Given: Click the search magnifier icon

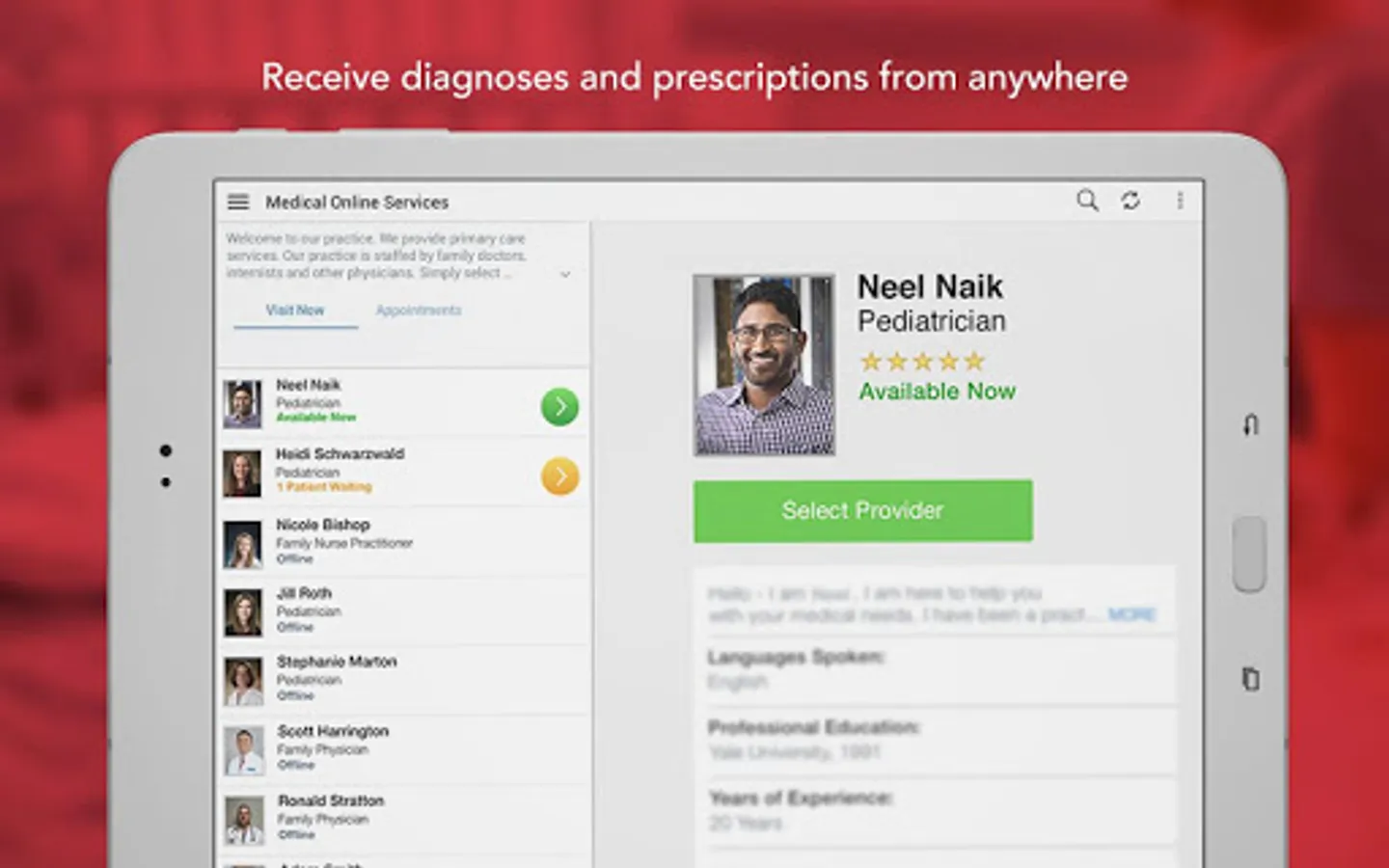Looking at the screenshot, I should click(x=1087, y=200).
